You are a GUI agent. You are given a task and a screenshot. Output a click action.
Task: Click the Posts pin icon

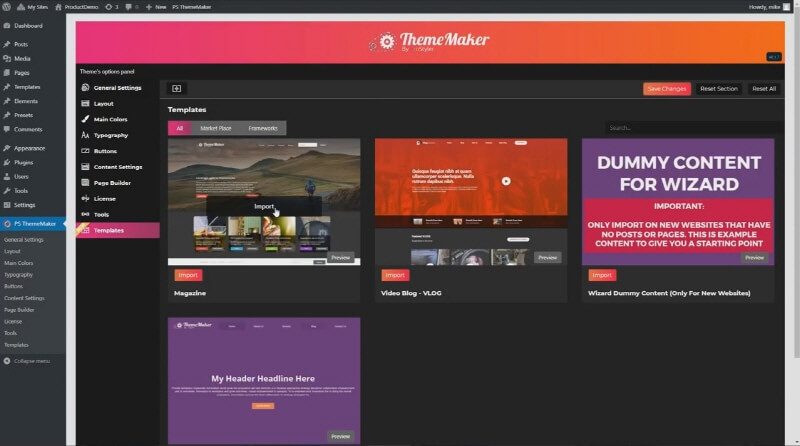click(x=7, y=44)
